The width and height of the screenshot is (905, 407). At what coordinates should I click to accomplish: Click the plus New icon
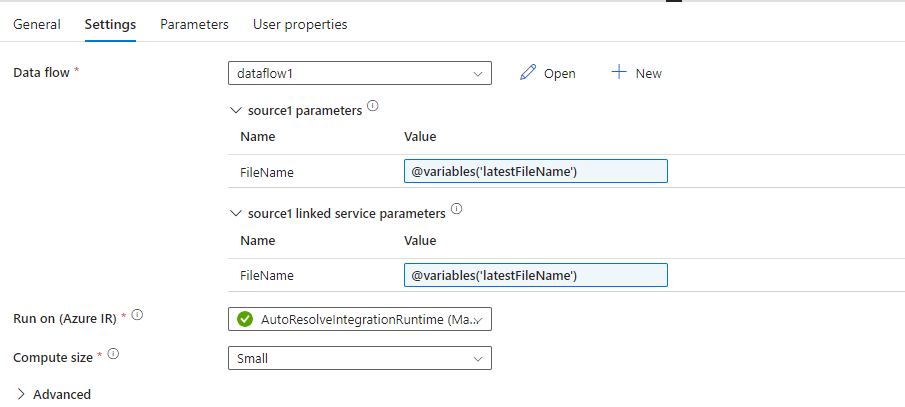tap(619, 73)
